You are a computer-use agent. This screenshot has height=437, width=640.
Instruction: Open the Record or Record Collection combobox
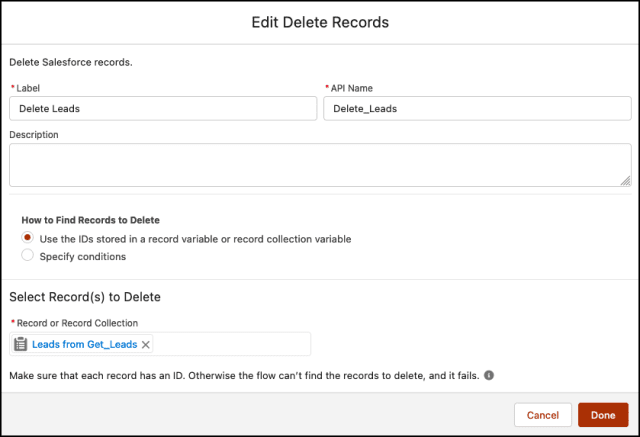pyautogui.click(x=230, y=344)
